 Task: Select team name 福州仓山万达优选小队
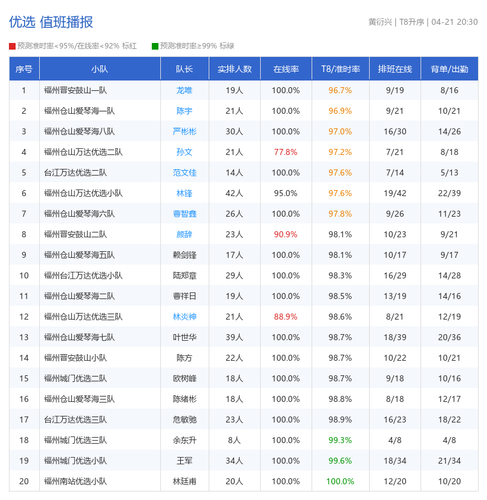[x=83, y=193]
